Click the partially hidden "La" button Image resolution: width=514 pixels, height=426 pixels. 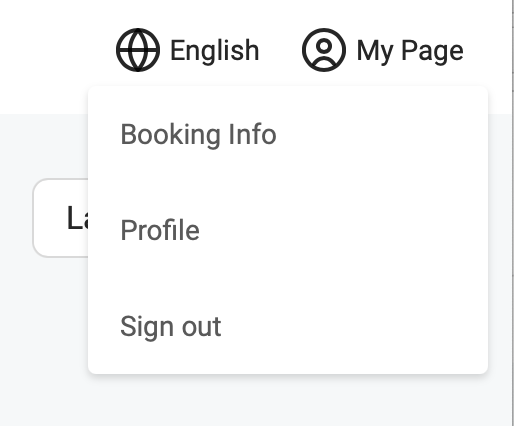(61, 218)
